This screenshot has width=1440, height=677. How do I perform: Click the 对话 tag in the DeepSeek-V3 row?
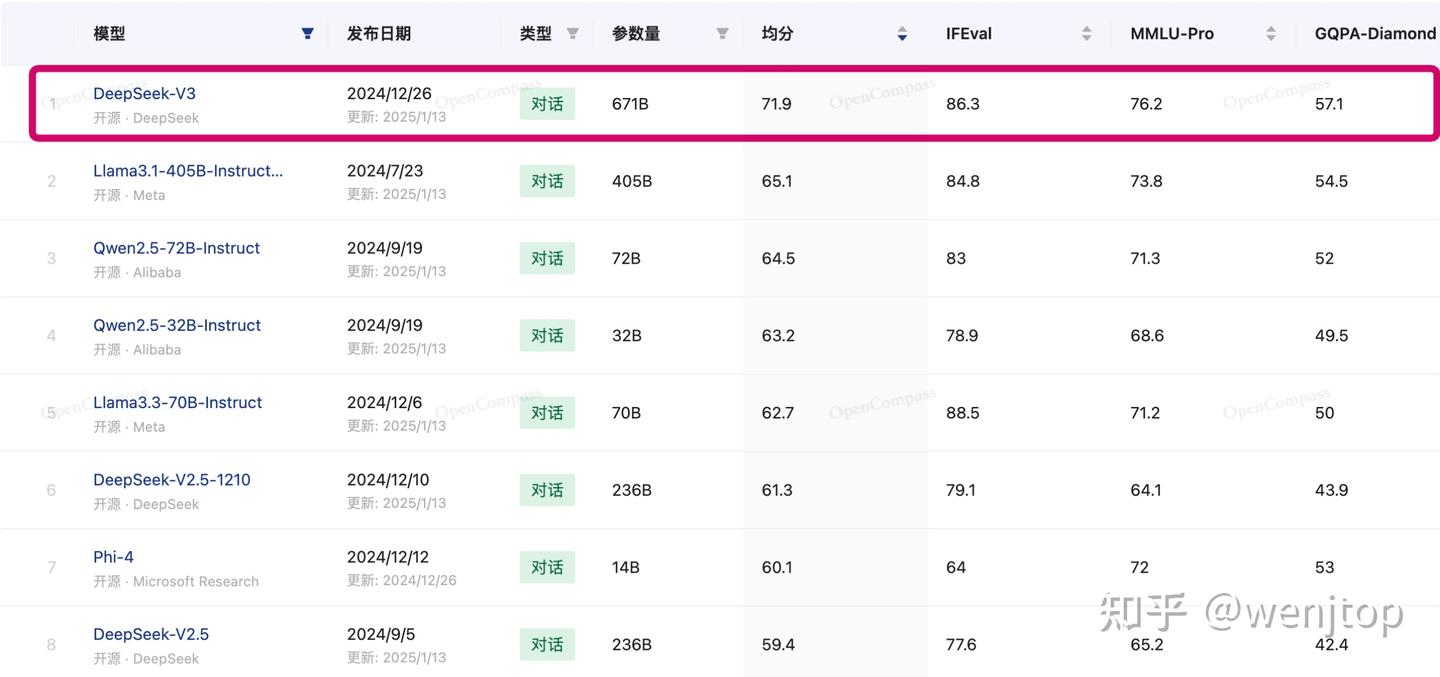(x=547, y=103)
